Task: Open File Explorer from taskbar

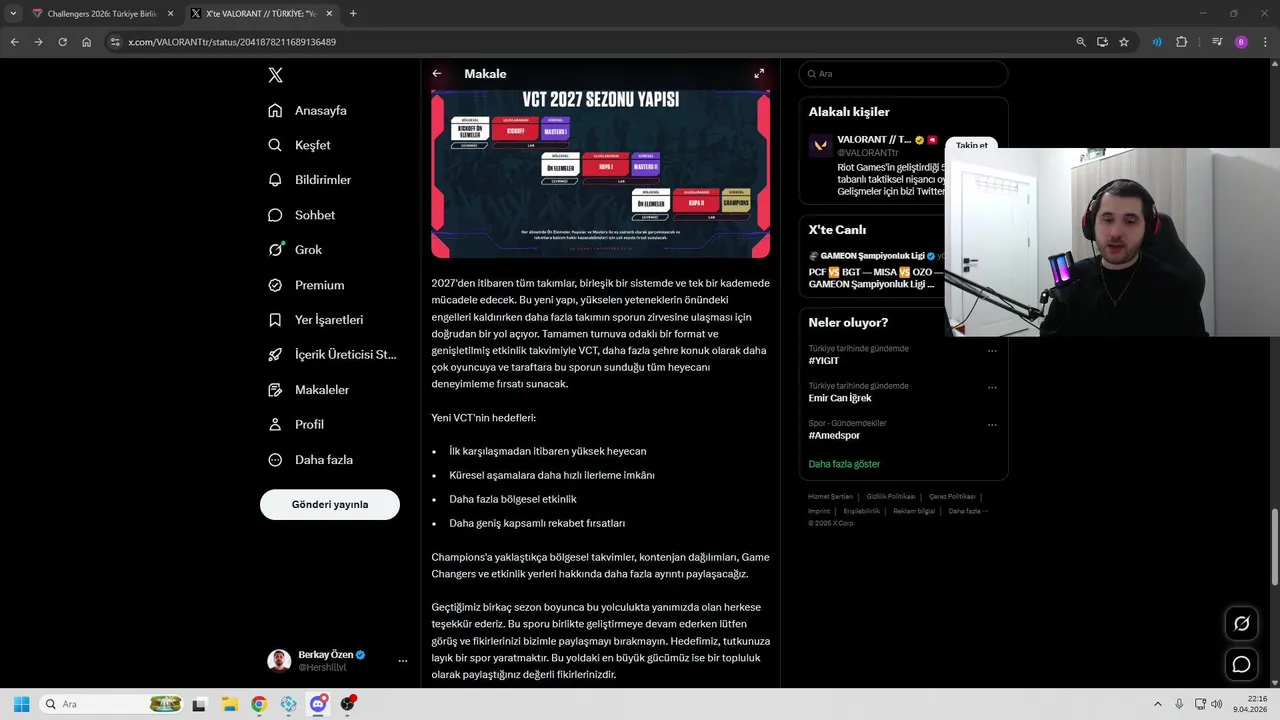Action: point(228,704)
